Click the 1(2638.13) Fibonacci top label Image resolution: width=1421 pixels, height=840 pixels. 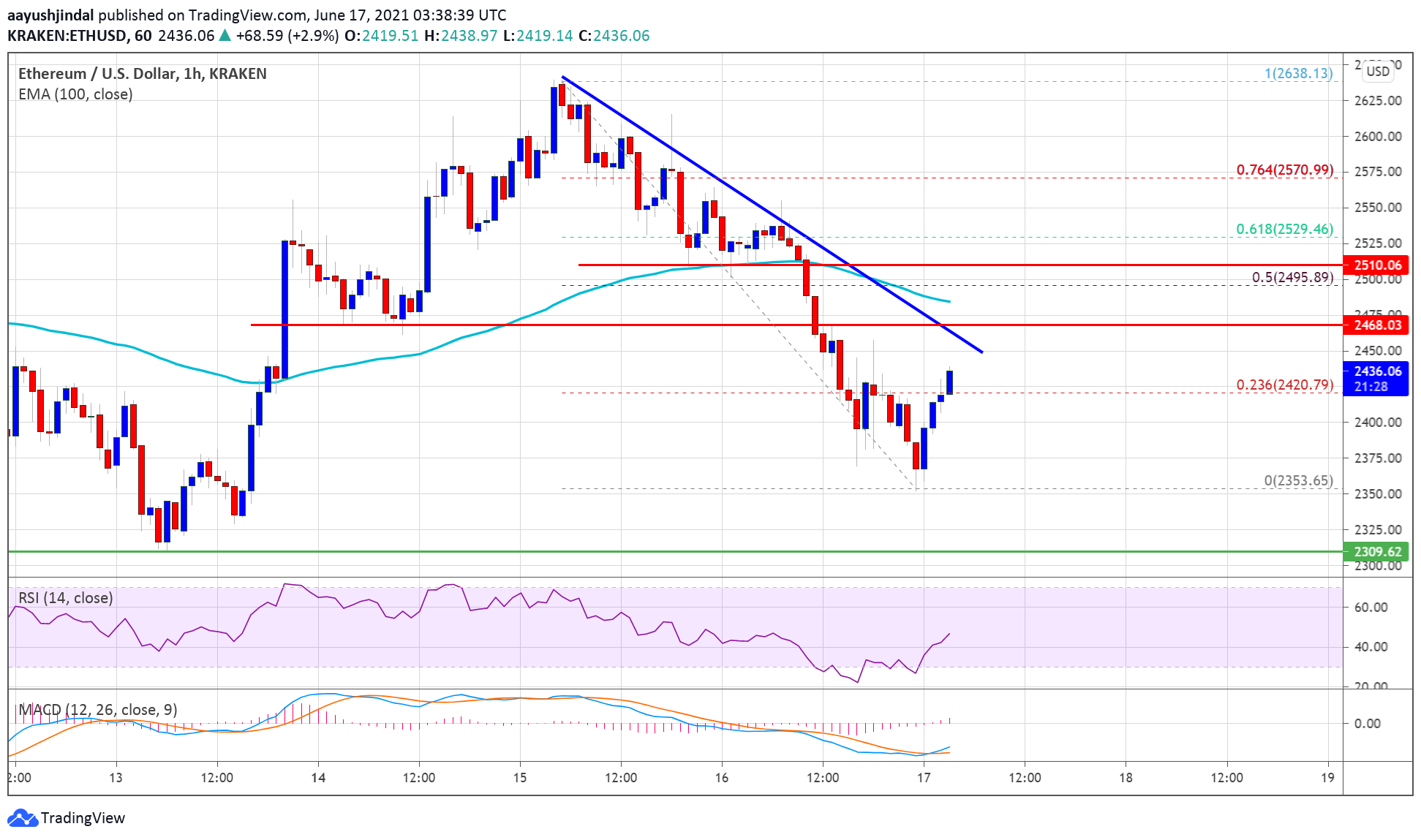tap(1298, 74)
